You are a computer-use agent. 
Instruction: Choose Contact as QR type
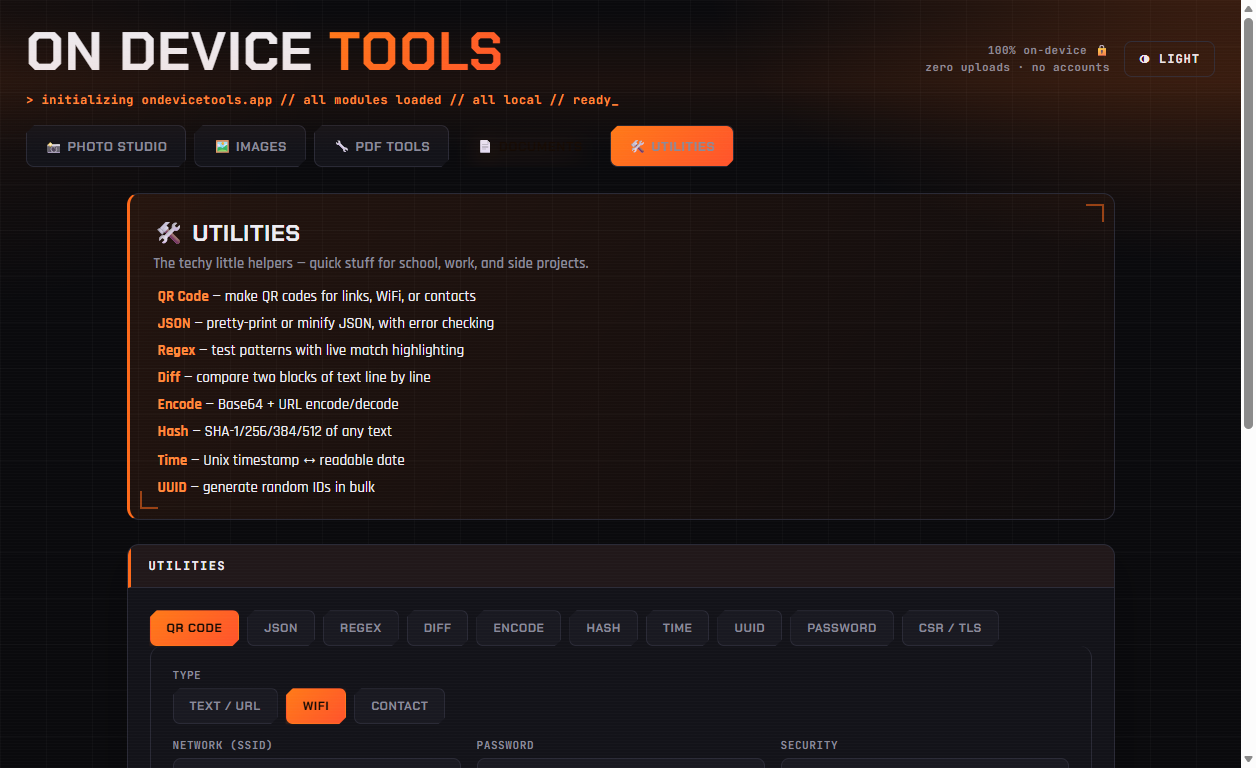pos(400,706)
